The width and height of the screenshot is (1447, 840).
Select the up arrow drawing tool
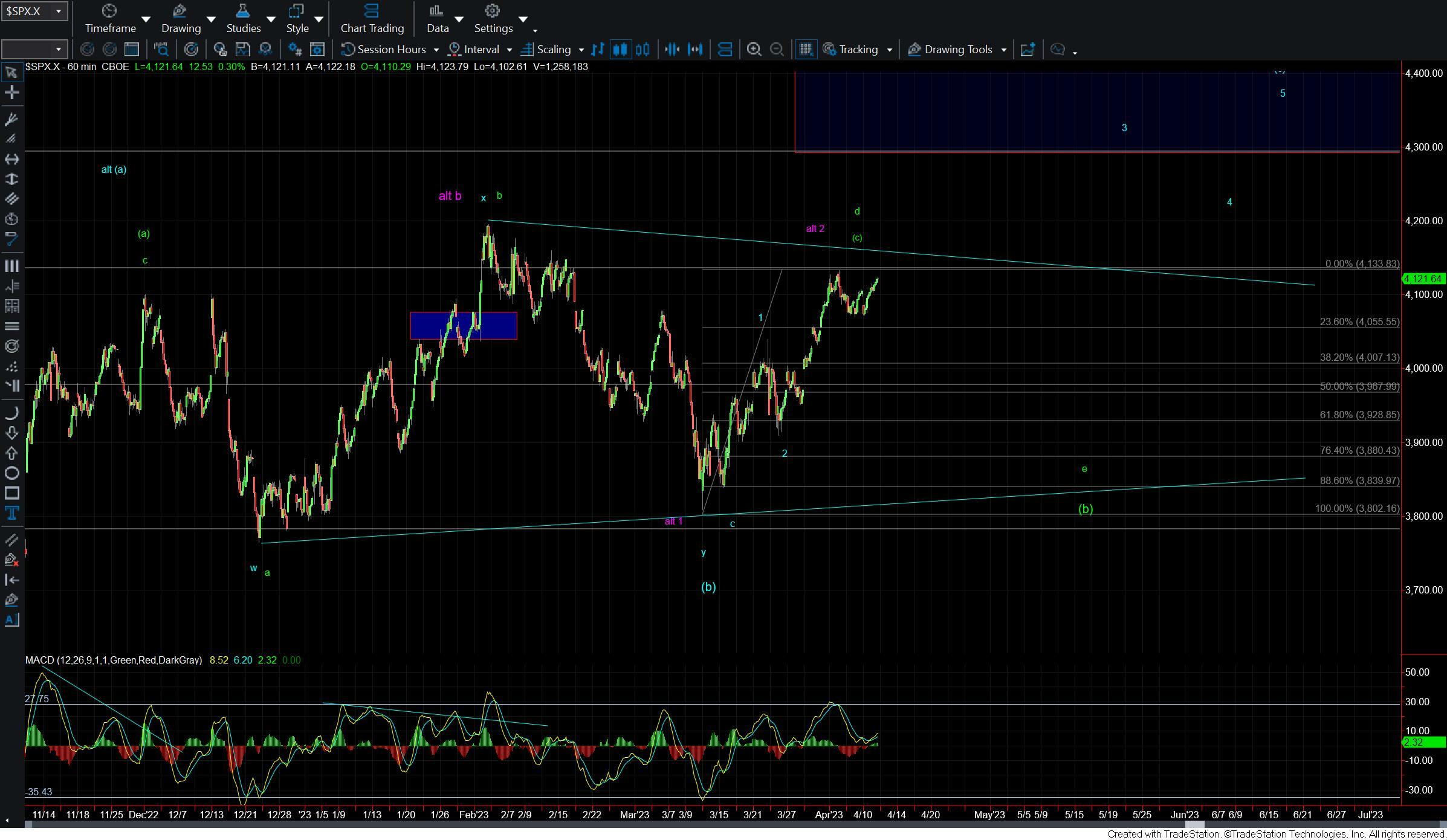(x=11, y=453)
